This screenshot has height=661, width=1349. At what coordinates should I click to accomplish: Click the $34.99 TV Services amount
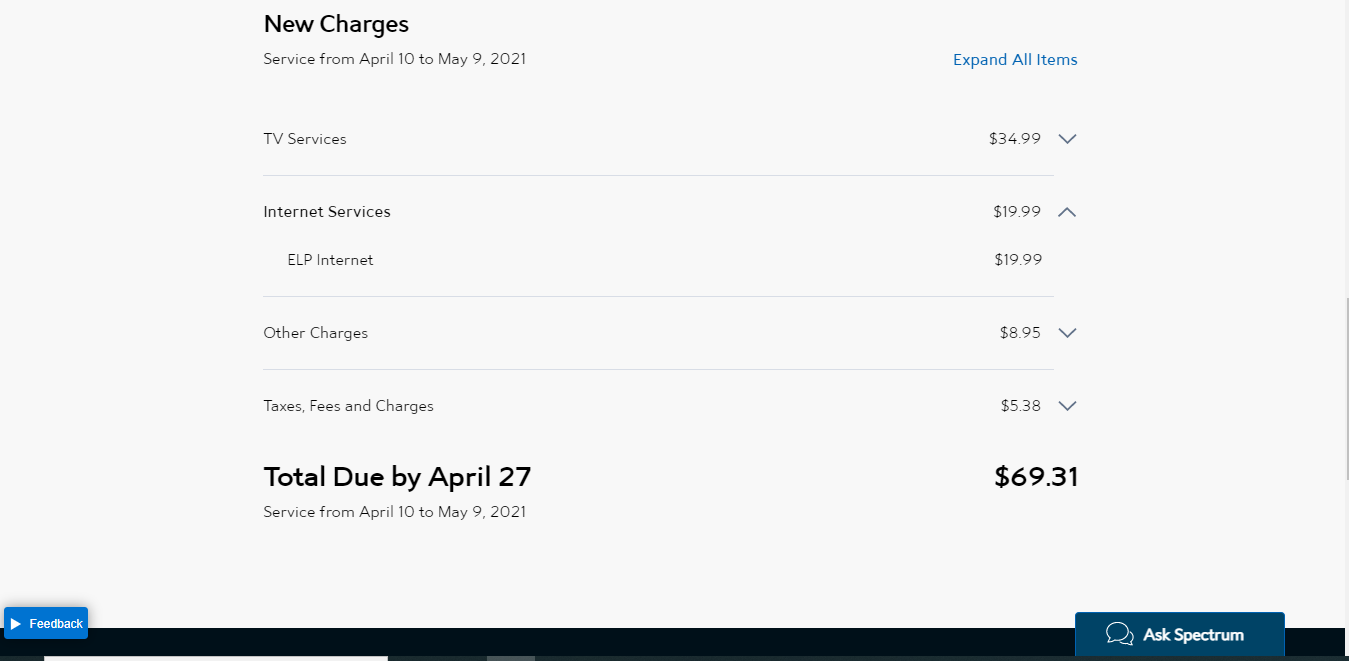(x=1014, y=139)
